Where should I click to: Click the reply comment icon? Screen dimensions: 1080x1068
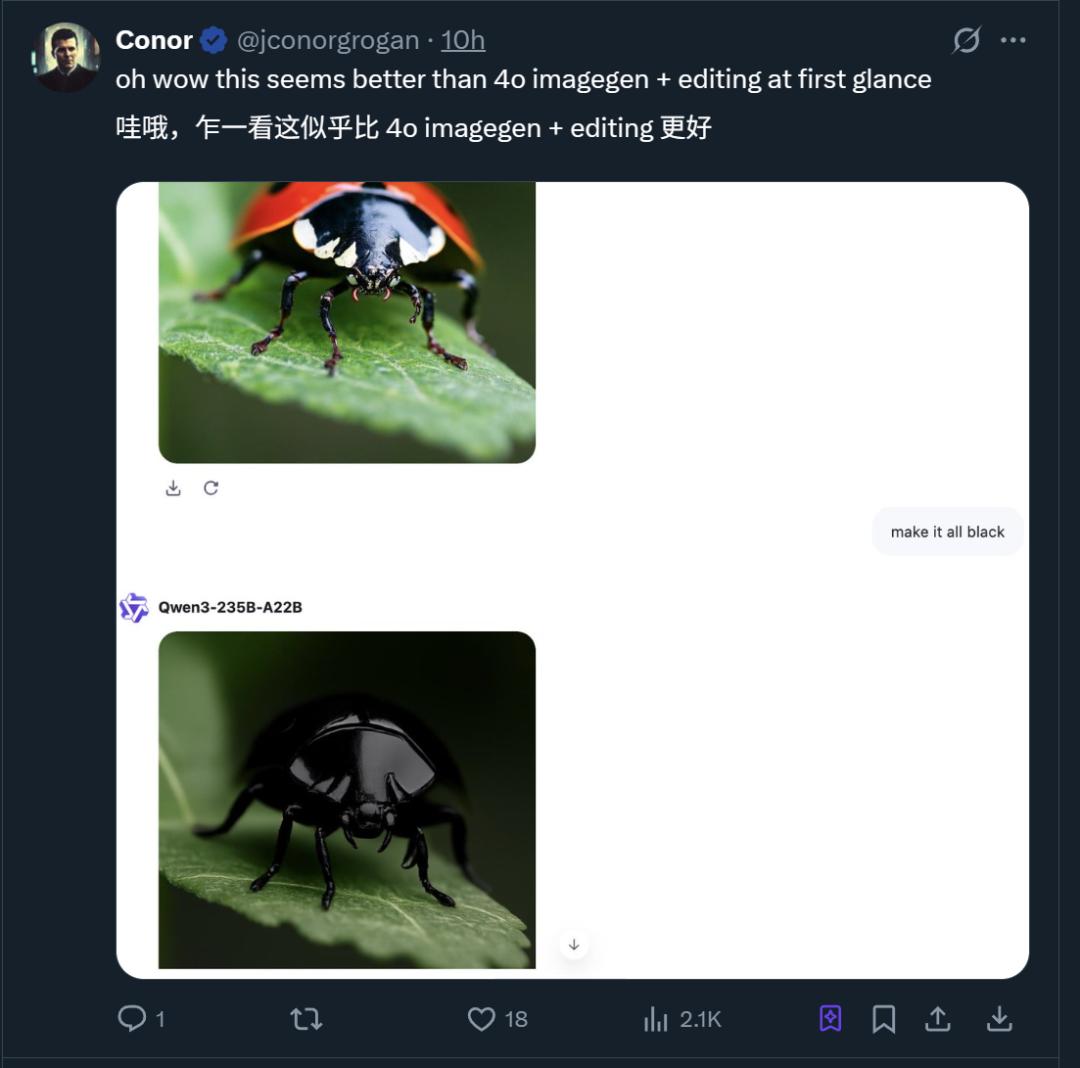click(x=132, y=1018)
